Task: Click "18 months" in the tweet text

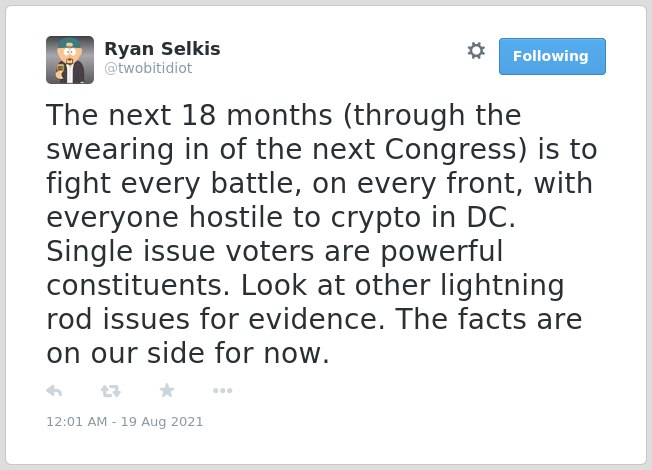Action: [257, 115]
